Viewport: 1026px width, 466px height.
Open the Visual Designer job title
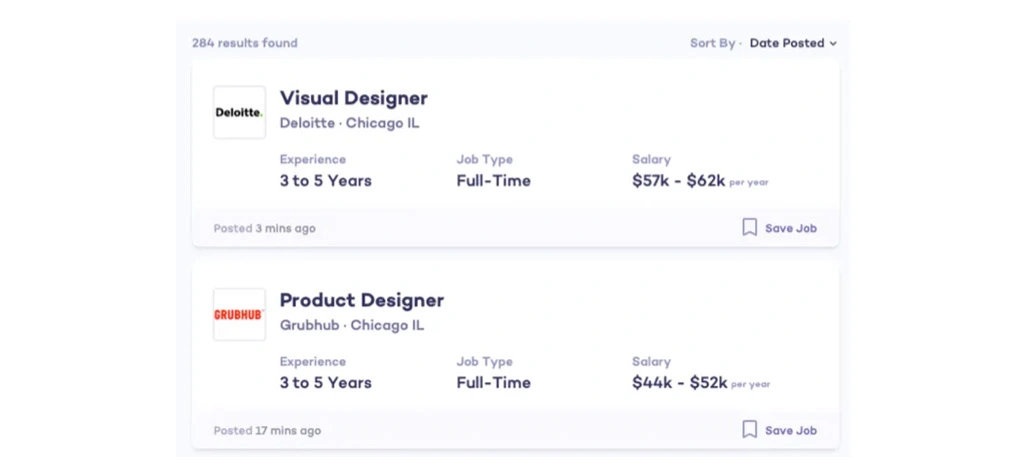point(353,98)
